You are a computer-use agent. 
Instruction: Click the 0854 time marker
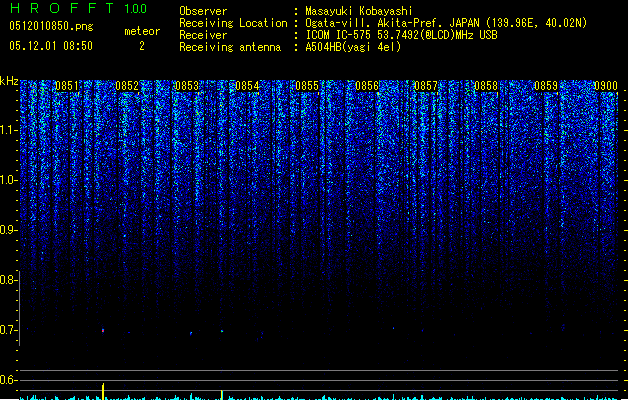(x=247, y=86)
